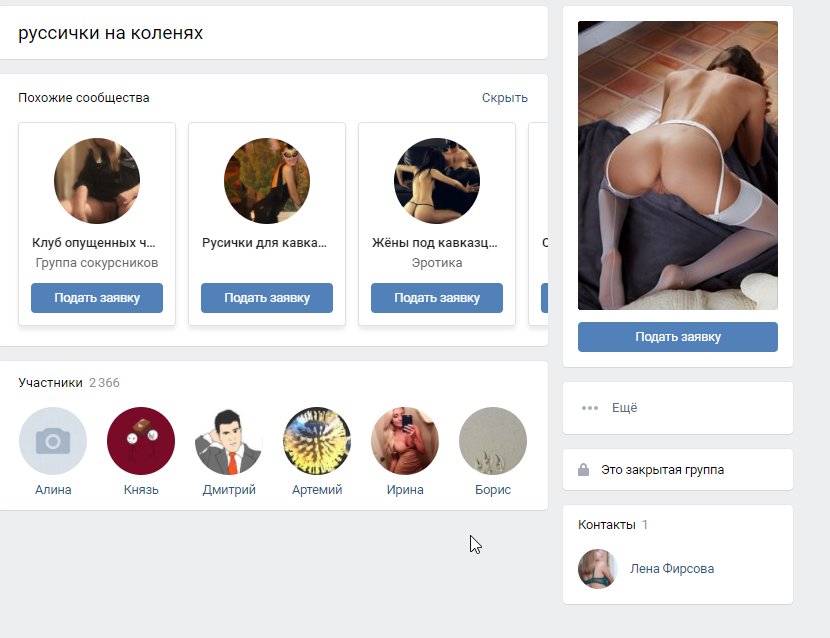Open Артемий's profile picture
Image resolution: width=830 pixels, height=638 pixels.
click(x=317, y=441)
